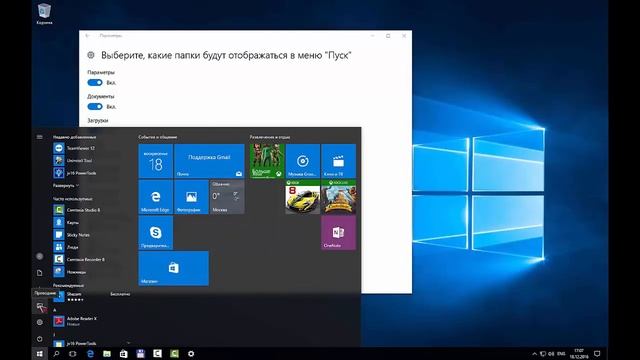Screen dimensions: 640x360
Task: Click the События и общение group header
Action: [x=158, y=137]
